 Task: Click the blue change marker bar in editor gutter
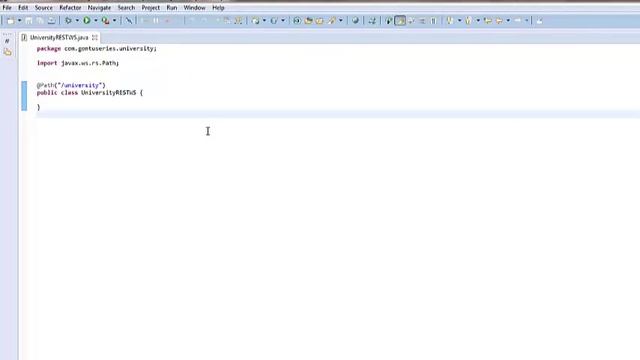[24, 96]
